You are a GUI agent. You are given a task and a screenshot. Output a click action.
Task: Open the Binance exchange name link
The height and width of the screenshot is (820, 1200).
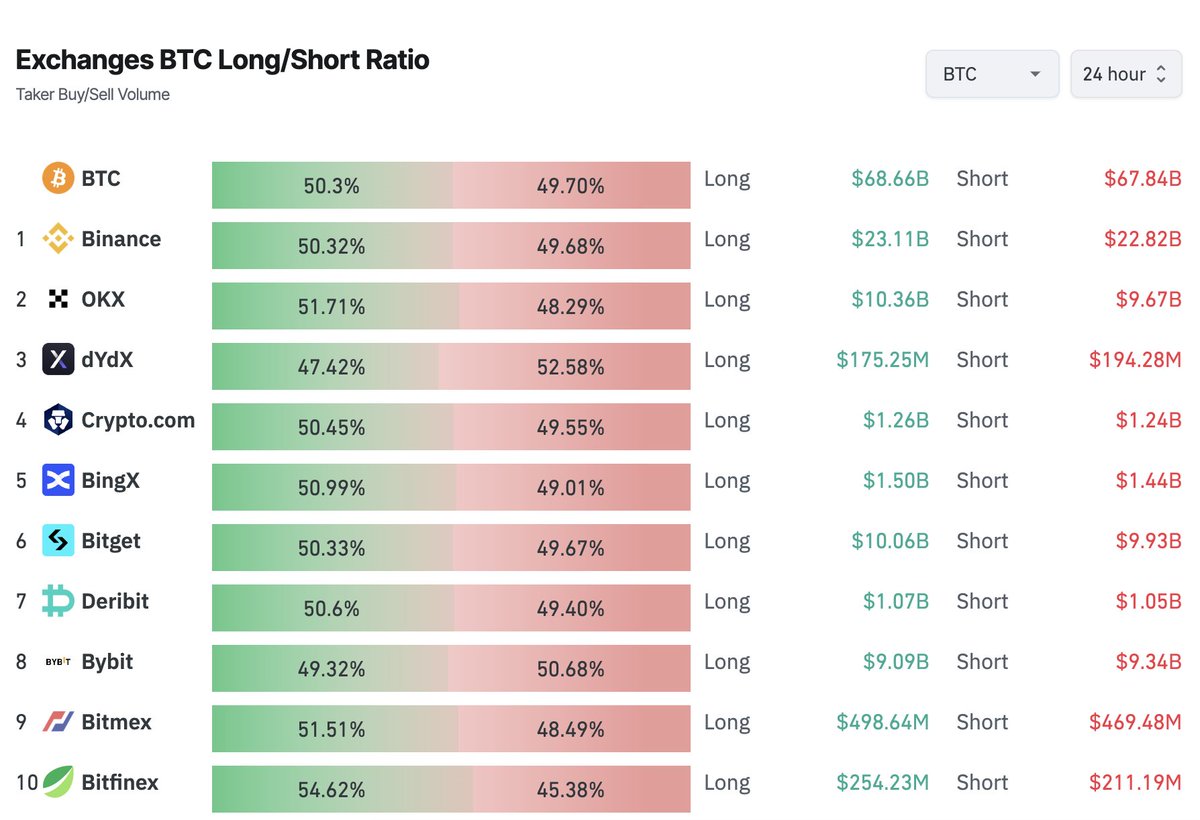point(121,239)
